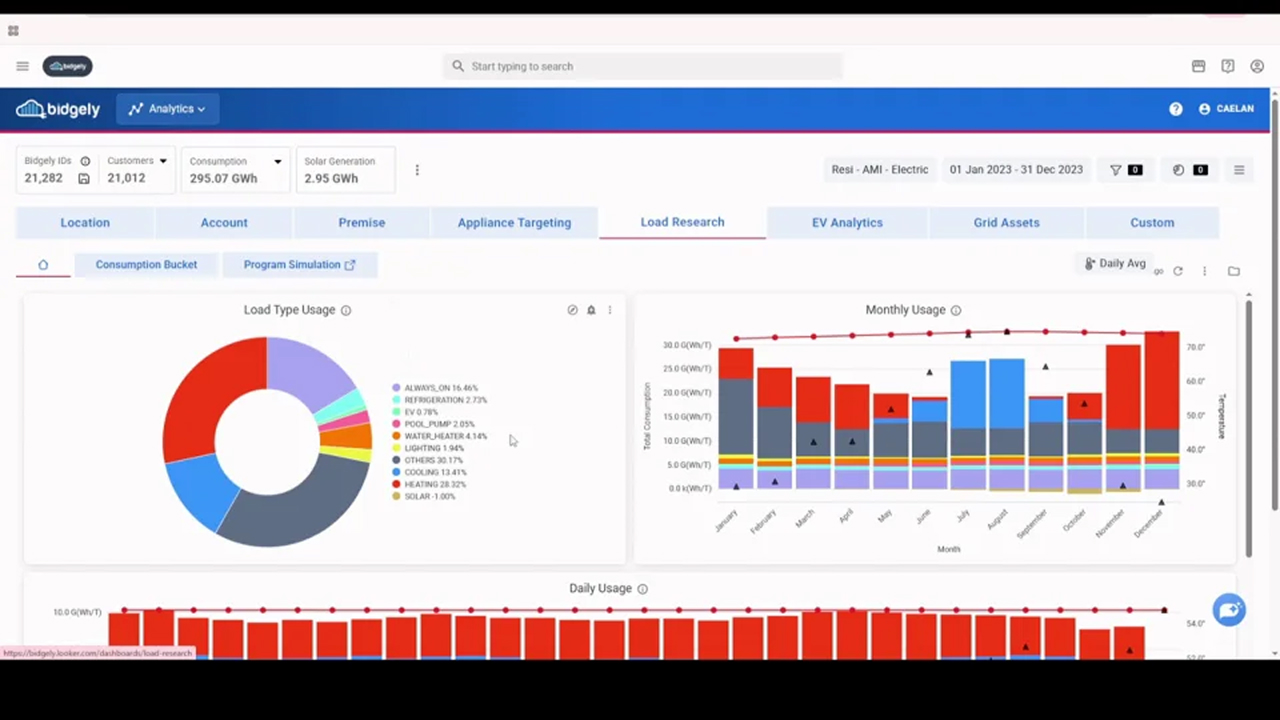
Task: Open the chat support bubble
Action: click(1229, 609)
